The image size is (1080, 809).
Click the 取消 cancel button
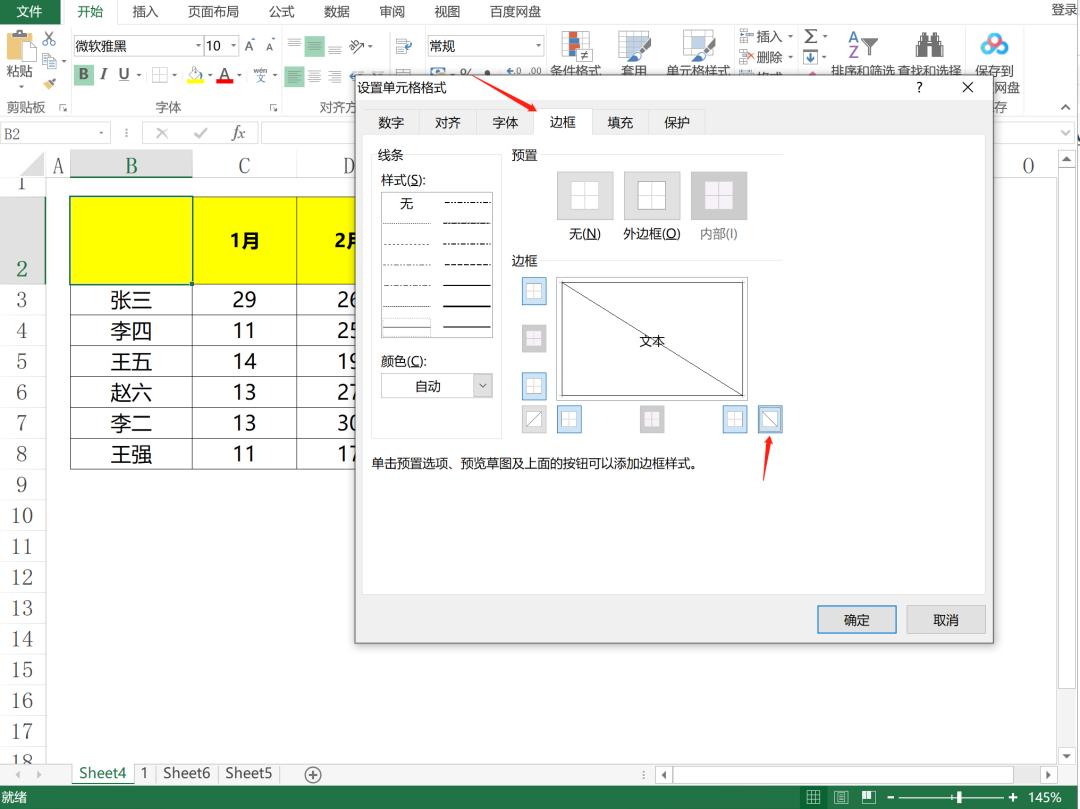click(944, 619)
